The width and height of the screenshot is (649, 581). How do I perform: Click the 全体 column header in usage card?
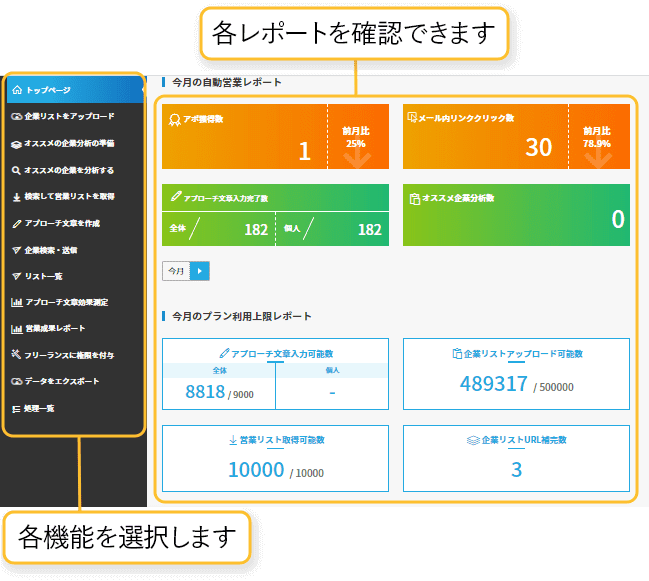pyautogui.click(x=219, y=370)
